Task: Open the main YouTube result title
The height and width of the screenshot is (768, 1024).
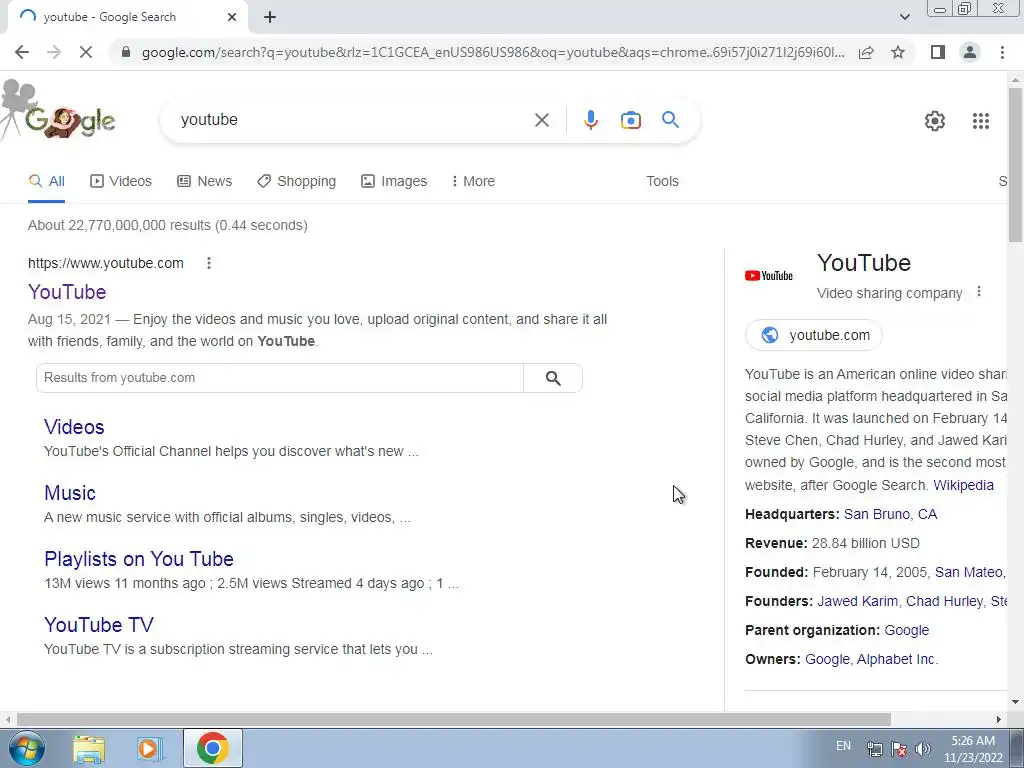Action: (x=67, y=292)
